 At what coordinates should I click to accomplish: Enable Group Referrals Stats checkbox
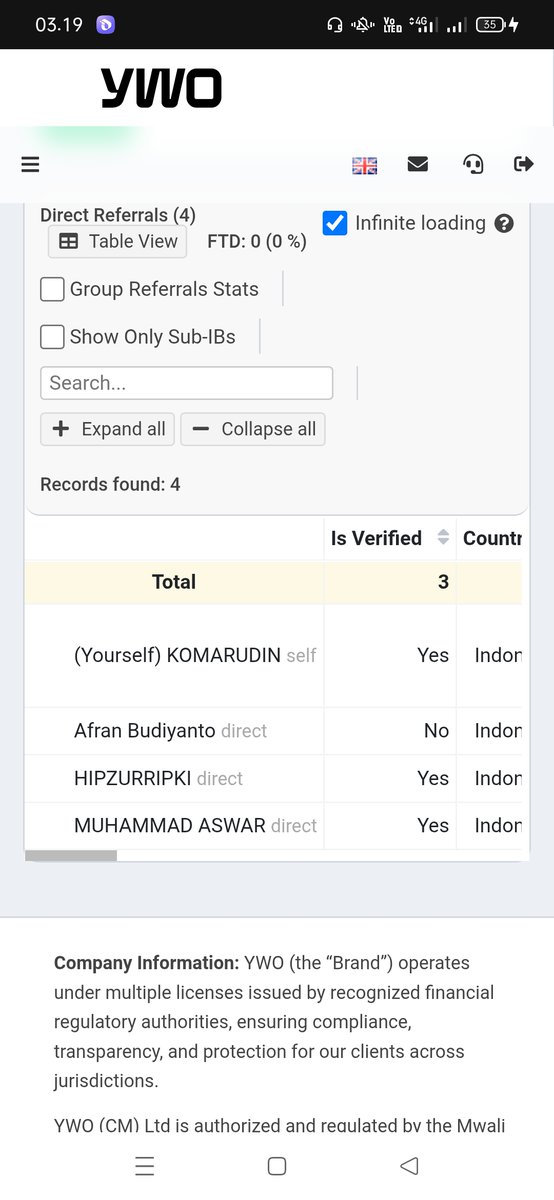tap(52, 289)
